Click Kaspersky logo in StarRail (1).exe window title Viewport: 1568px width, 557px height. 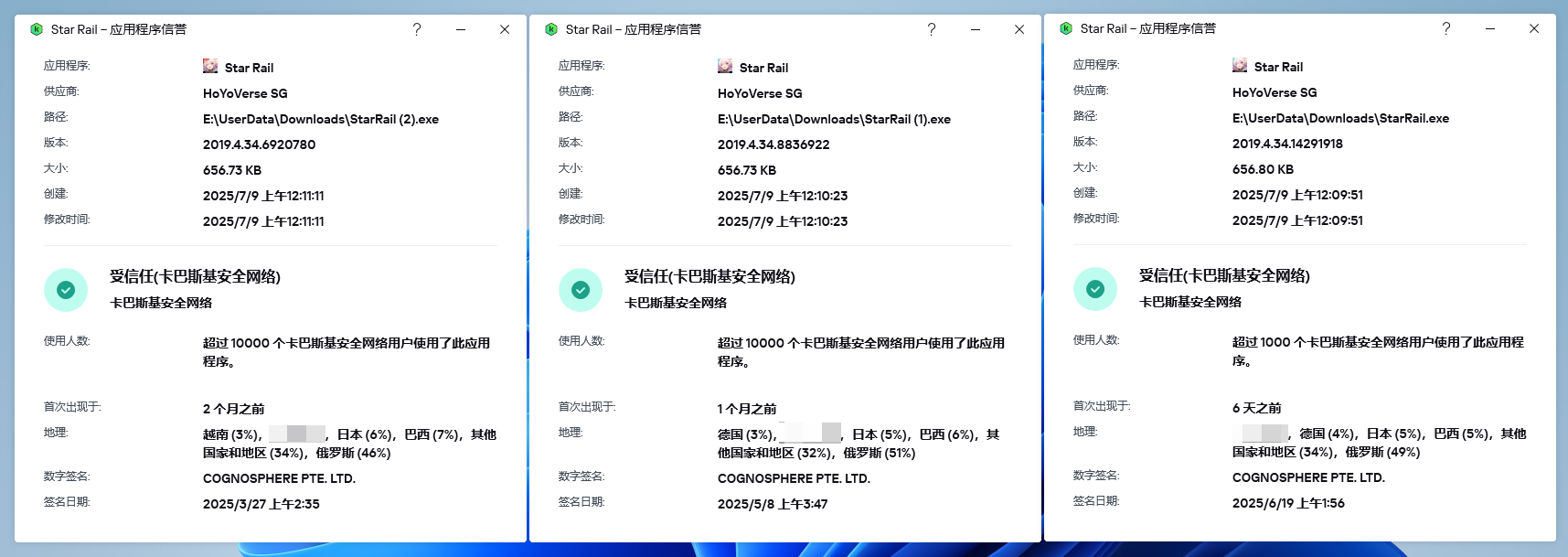551,29
